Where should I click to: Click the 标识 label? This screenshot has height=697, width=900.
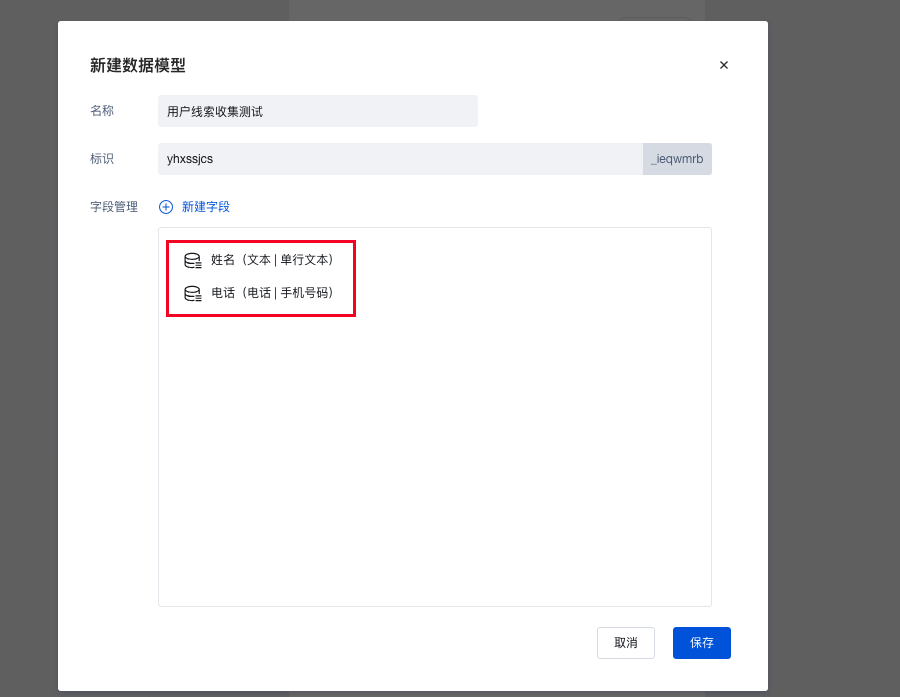tap(102, 159)
